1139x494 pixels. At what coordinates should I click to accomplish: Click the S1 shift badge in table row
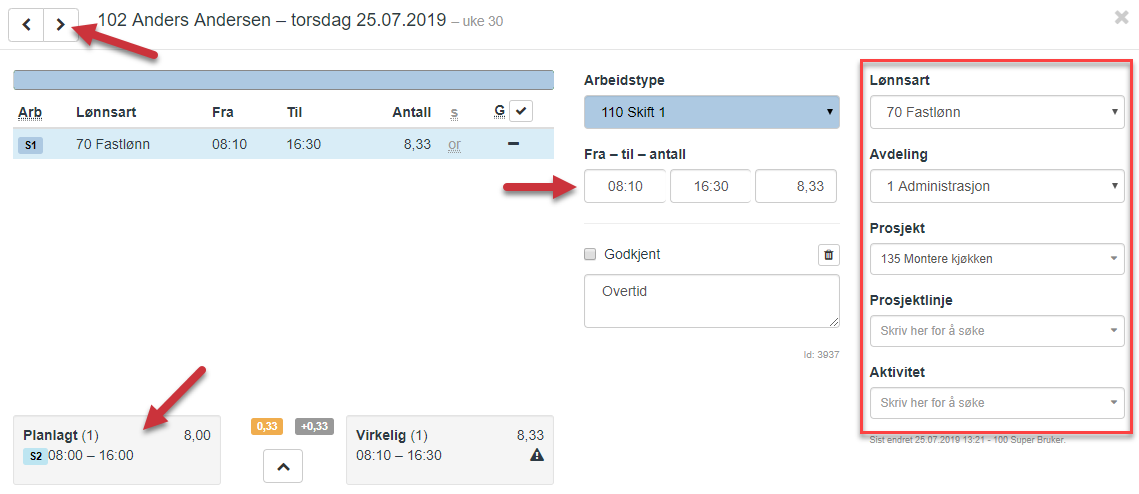(31, 145)
